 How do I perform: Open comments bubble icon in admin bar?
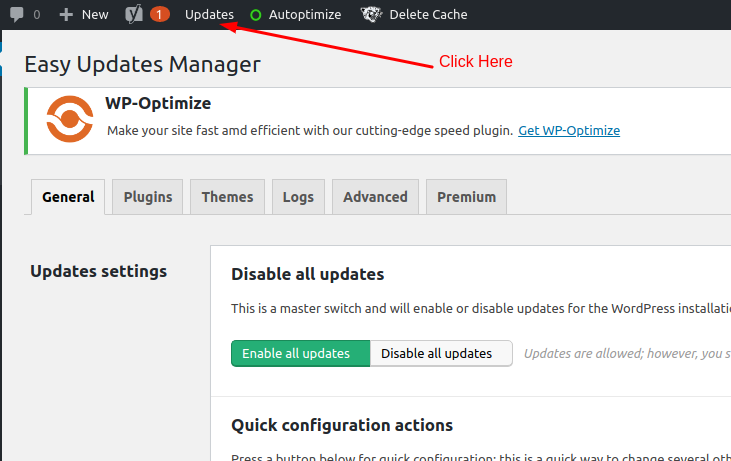coord(17,14)
